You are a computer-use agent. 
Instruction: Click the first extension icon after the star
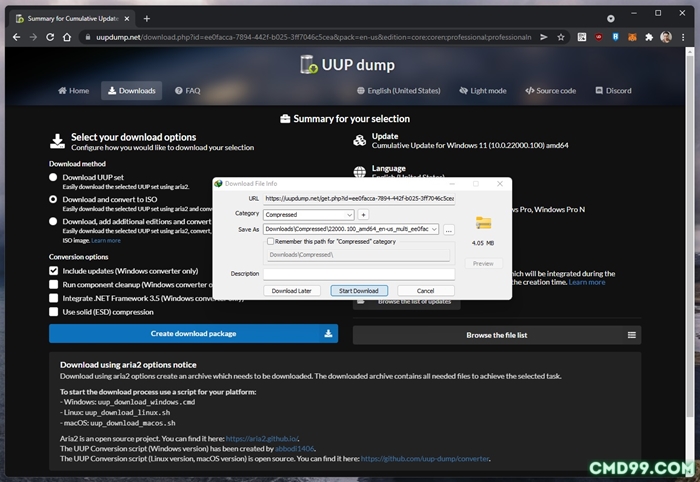pos(582,37)
